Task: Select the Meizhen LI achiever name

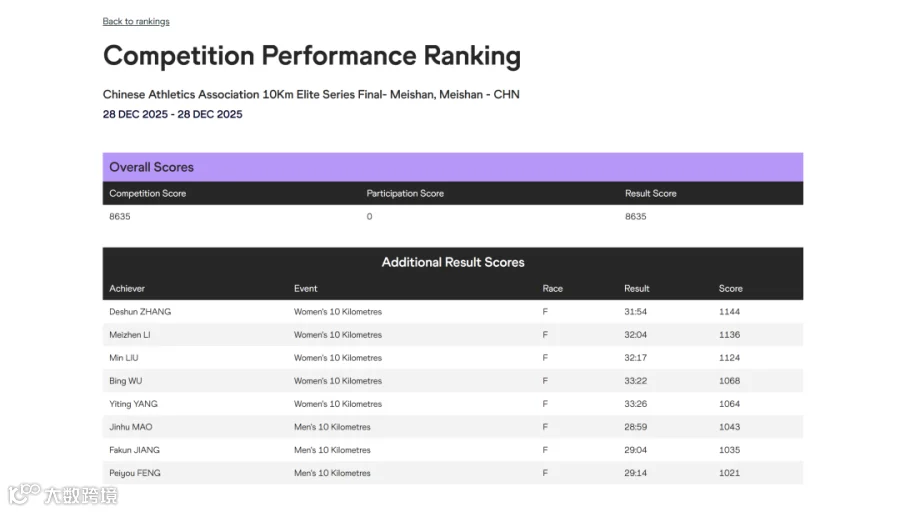Action: click(x=130, y=335)
